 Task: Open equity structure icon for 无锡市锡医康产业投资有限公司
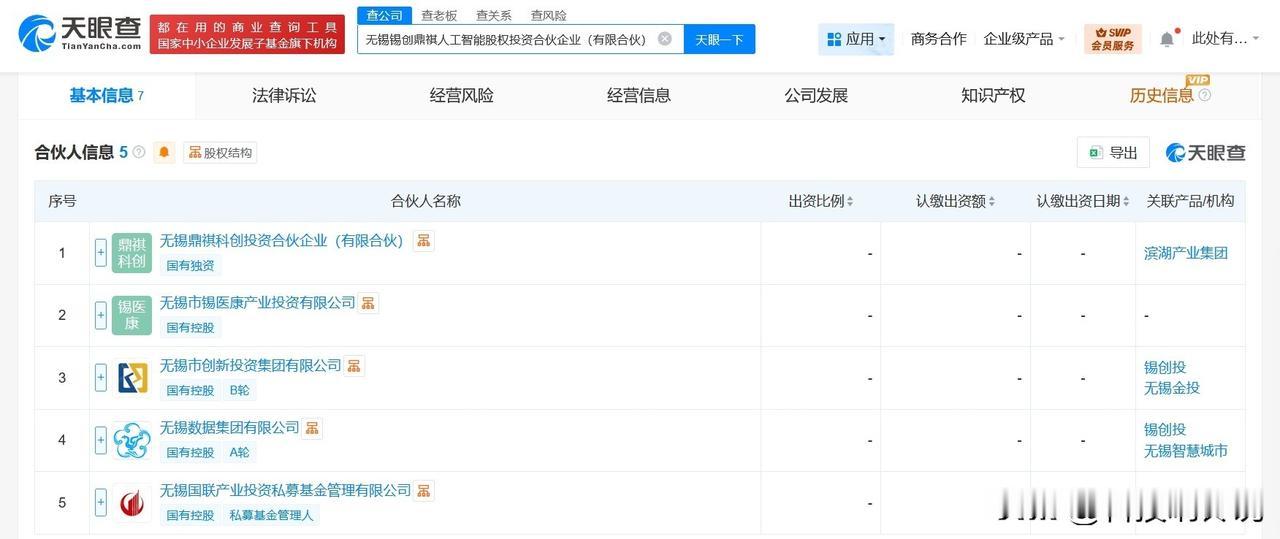click(x=368, y=303)
